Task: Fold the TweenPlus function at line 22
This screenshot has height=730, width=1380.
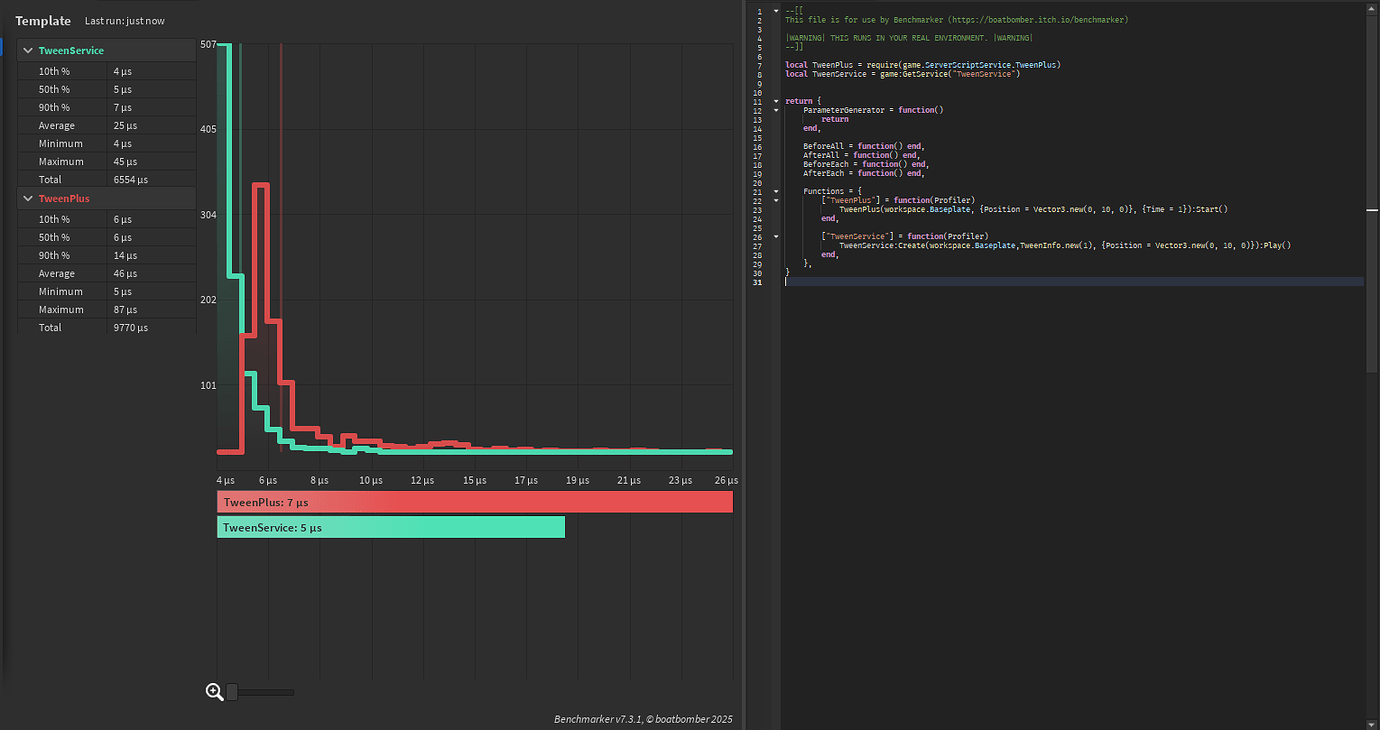Action: click(x=775, y=200)
